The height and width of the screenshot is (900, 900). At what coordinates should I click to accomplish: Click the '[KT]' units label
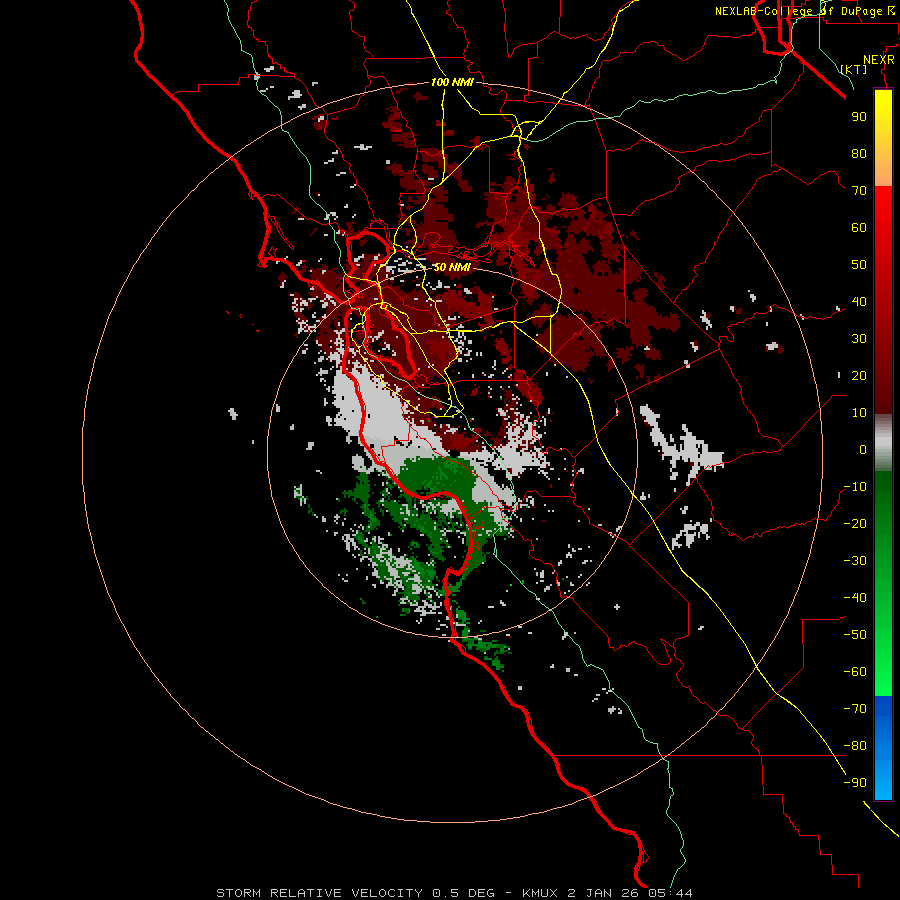[854, 69]
